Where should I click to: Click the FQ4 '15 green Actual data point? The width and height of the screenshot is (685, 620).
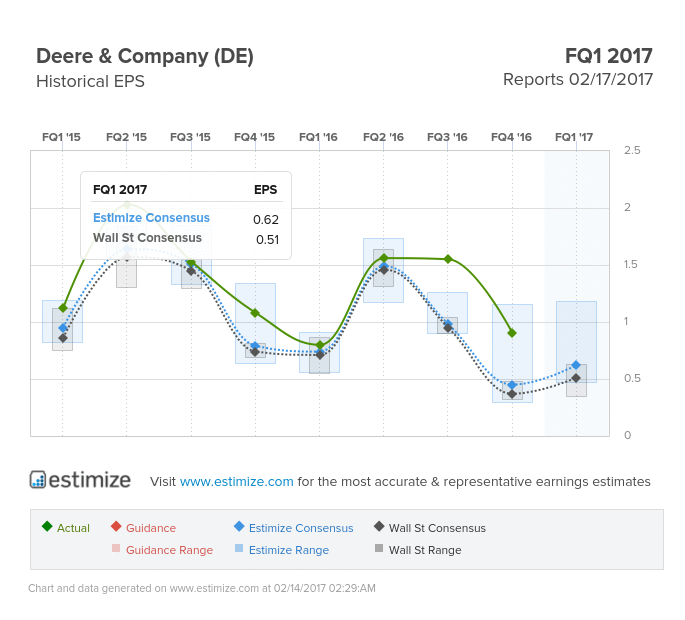tap(255, 313)
